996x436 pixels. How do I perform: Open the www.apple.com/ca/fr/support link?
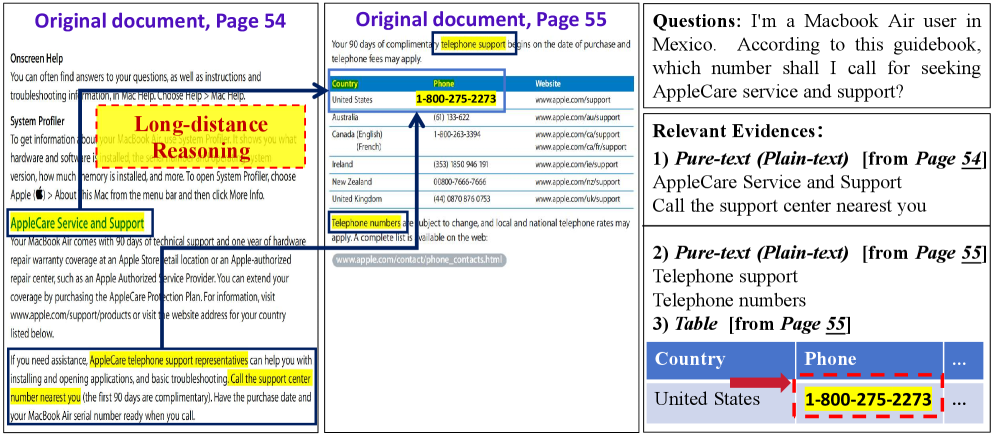pyautogui.click(x=581, y=146)
